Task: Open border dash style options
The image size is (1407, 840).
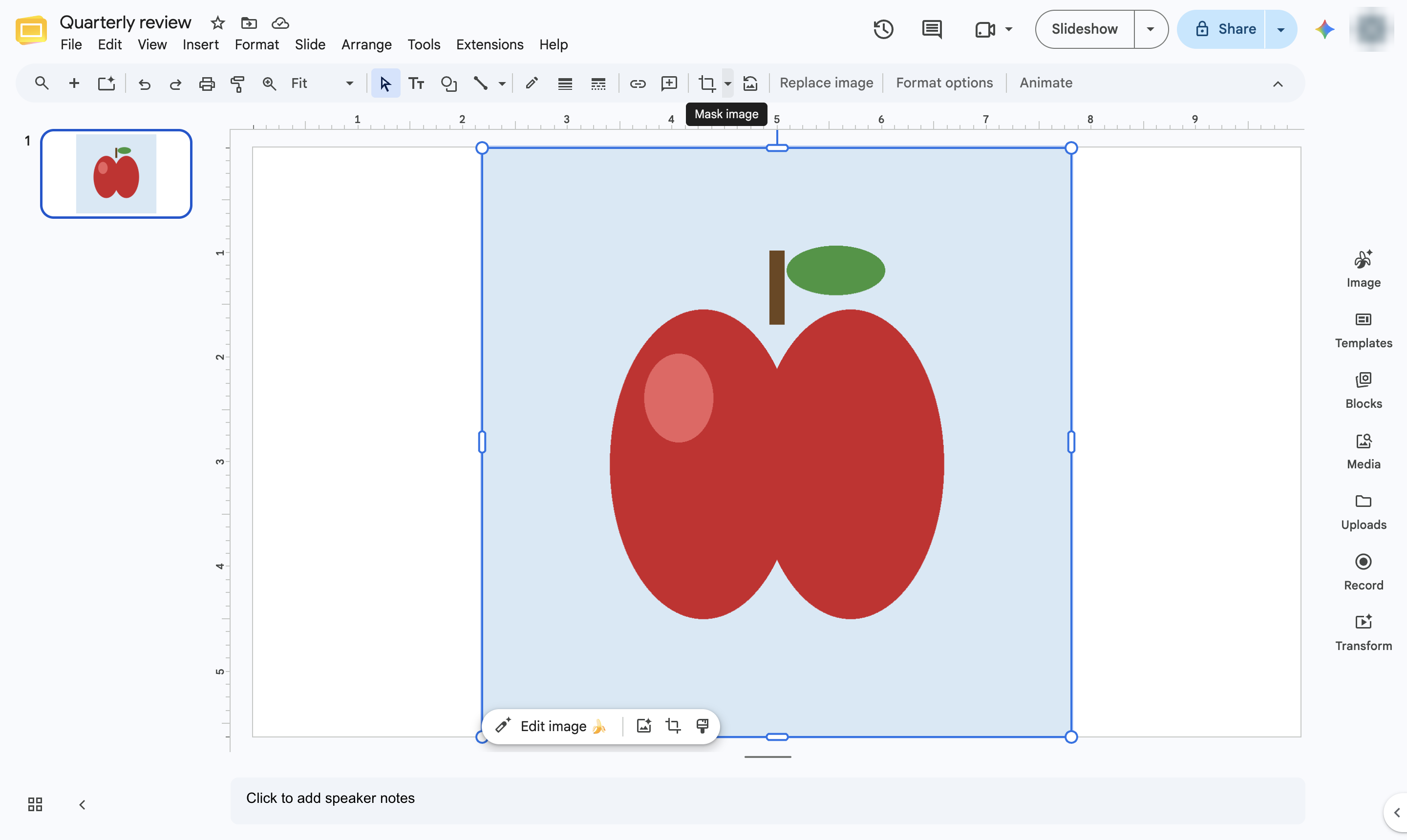Action: [598, 84]
